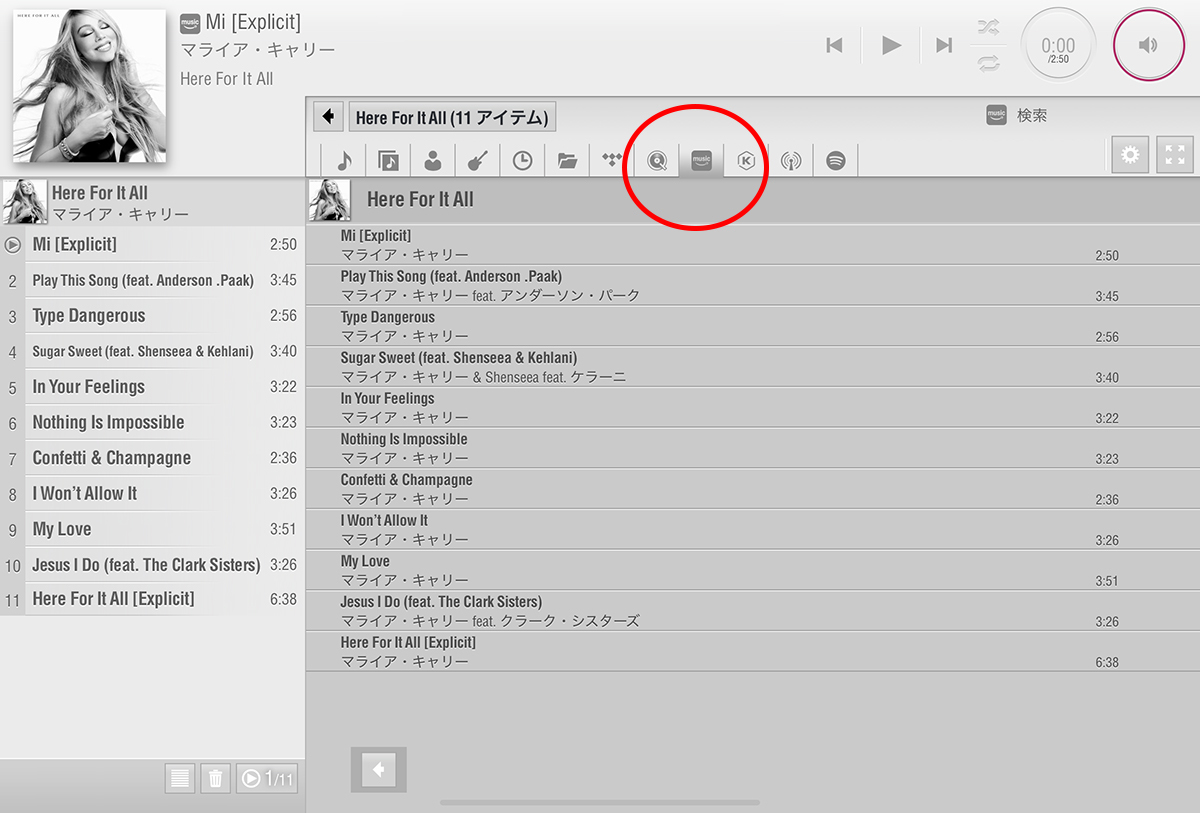Open the History tab with clock icon
Viewport: 1200px width, 813px height.
point(522,160)
